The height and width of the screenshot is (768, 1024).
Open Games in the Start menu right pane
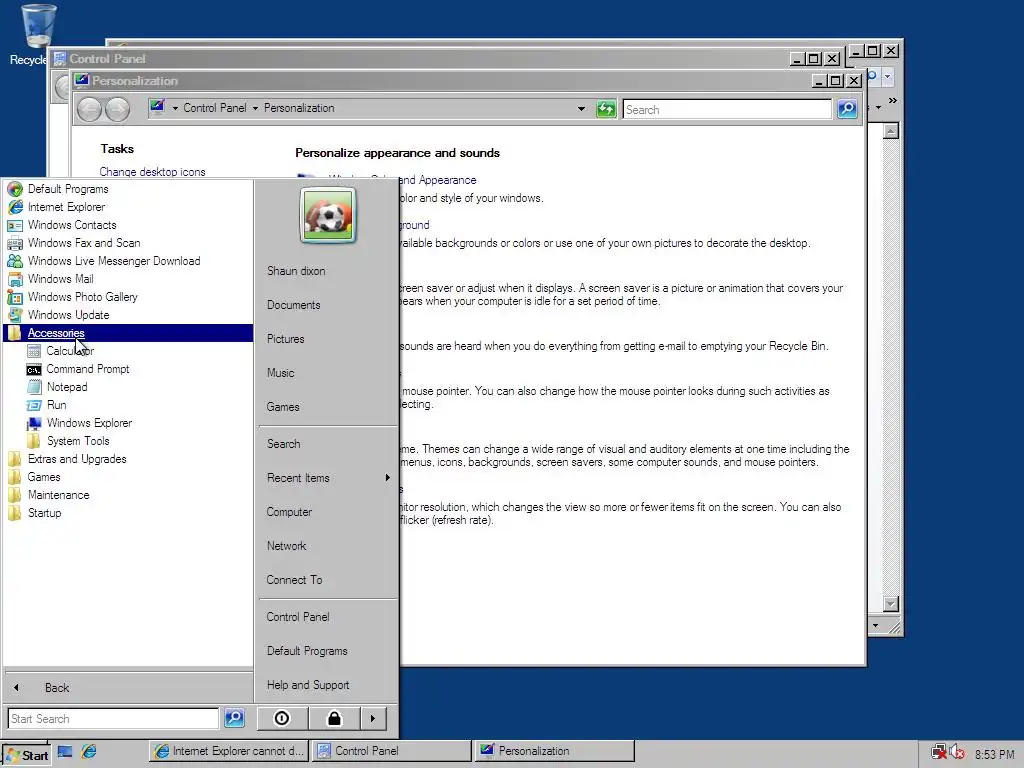pos(283,407)
